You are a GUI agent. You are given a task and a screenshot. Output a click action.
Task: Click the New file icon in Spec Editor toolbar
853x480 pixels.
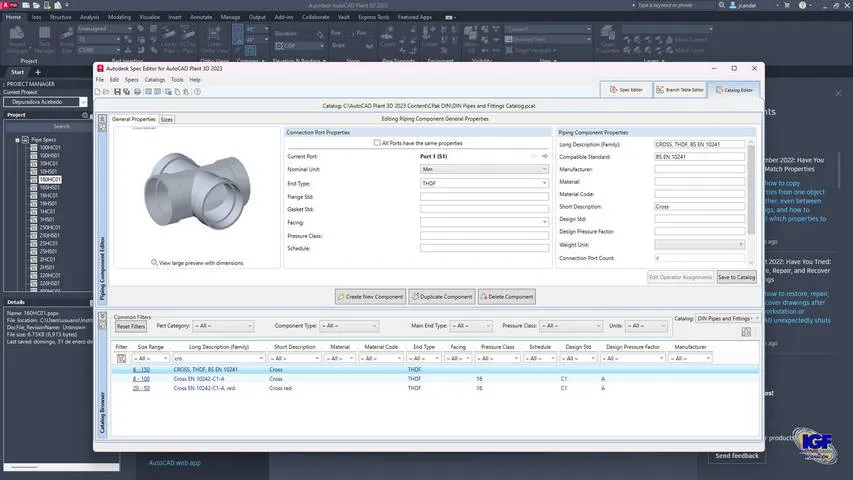[x=98, y=92]
